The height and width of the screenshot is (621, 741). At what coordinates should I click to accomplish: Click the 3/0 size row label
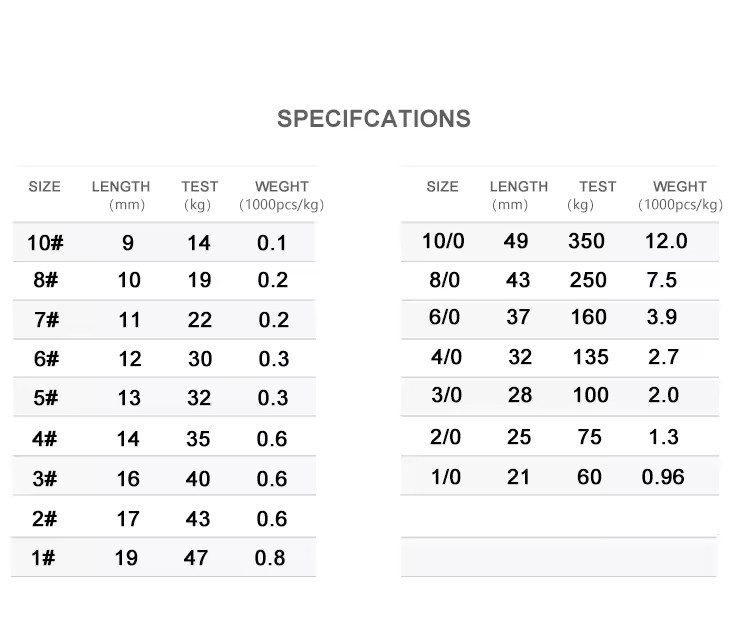coord(446,395)
